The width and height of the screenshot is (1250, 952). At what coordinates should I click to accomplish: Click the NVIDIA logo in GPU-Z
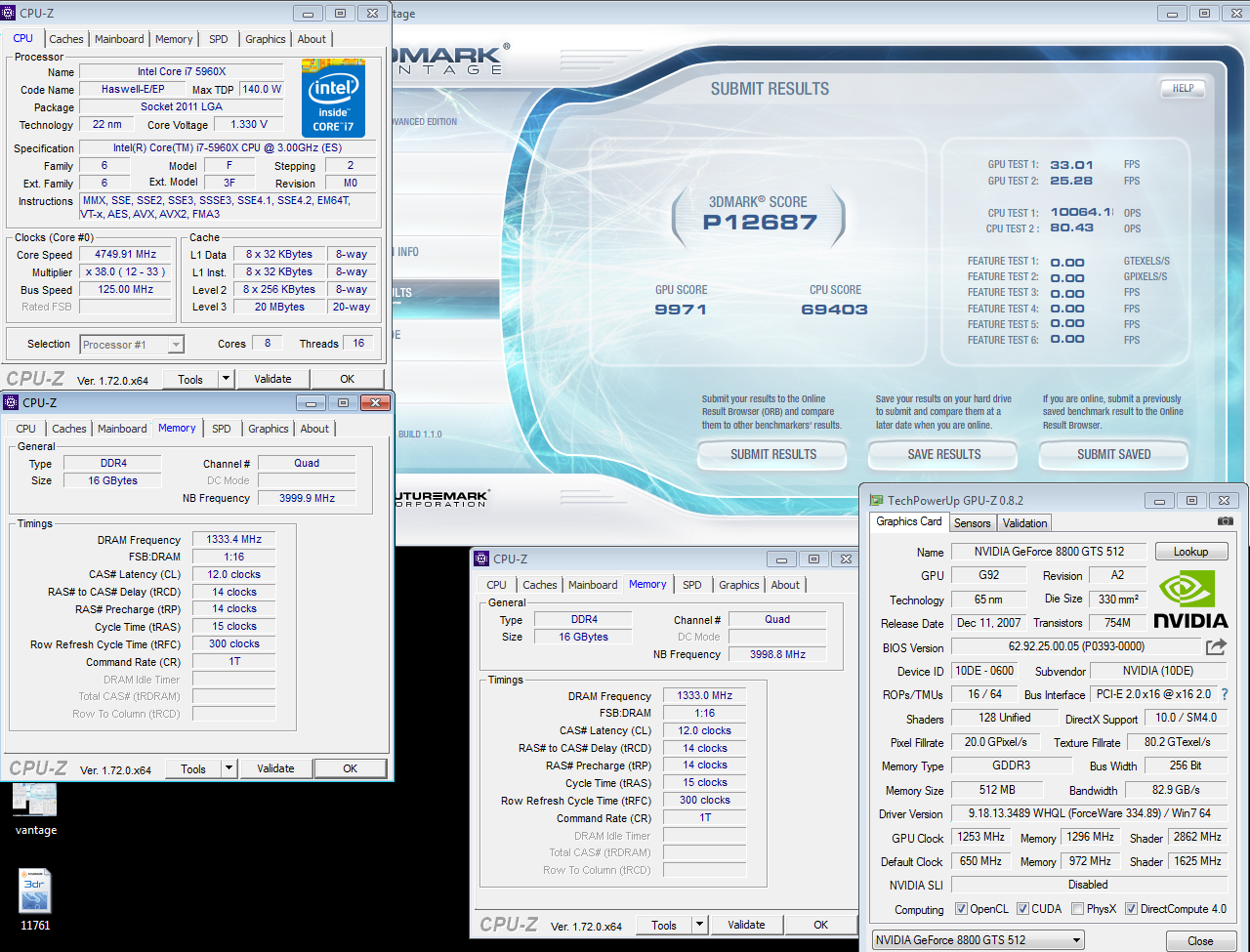pyautogui.click(x=1190, y=600)
